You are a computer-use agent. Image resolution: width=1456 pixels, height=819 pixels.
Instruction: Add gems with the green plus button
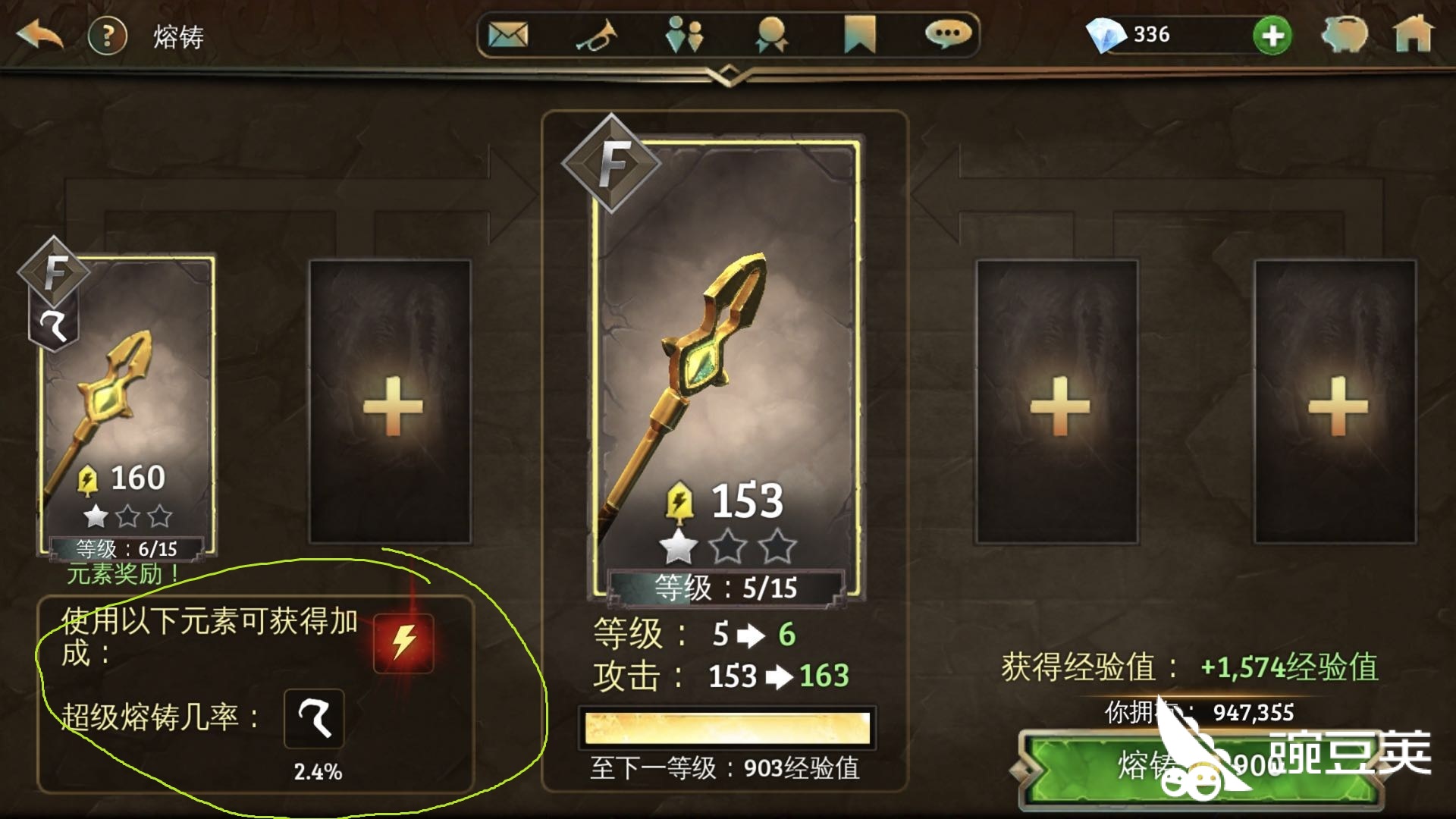click(1272, 36)
